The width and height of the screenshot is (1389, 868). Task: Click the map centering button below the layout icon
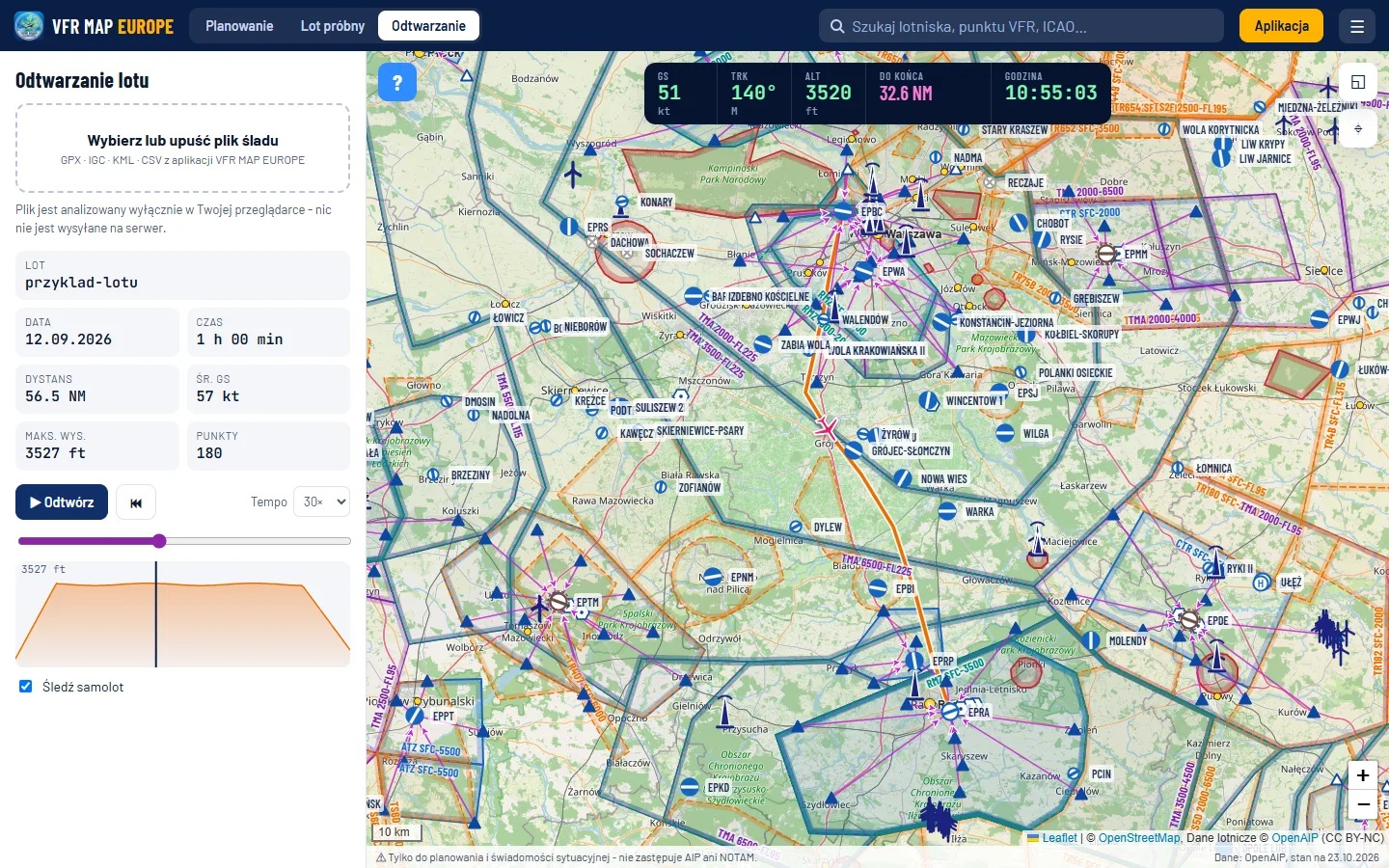coord(1358,128)
